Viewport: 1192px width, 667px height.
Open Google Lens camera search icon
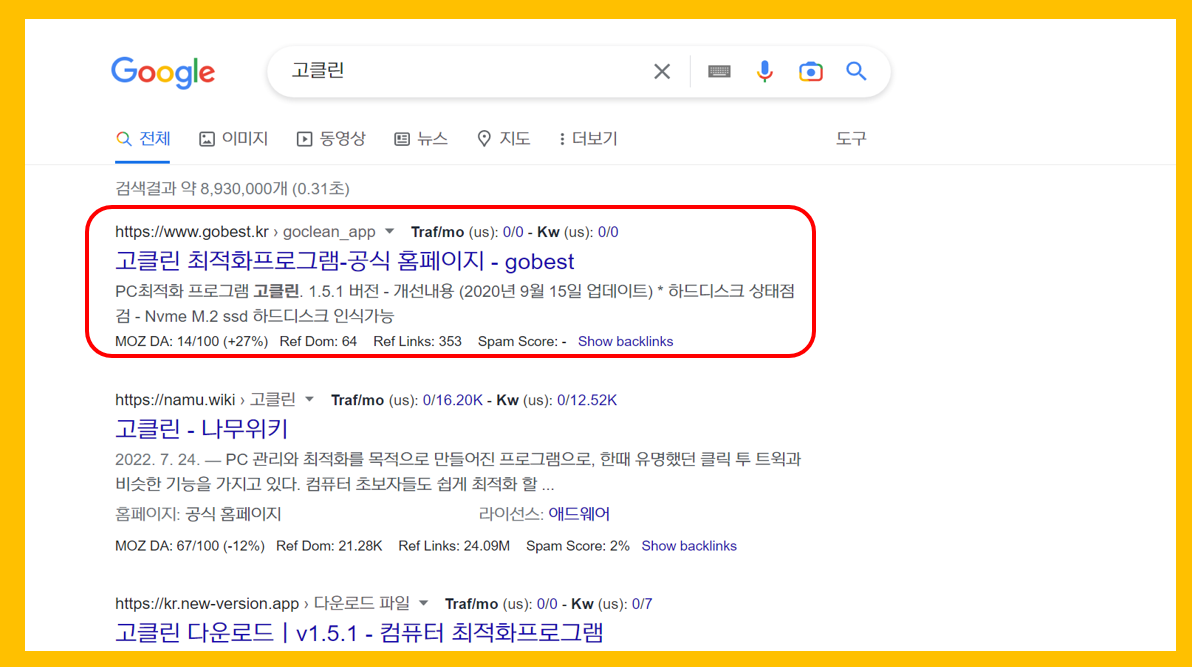tap(811, 71)
